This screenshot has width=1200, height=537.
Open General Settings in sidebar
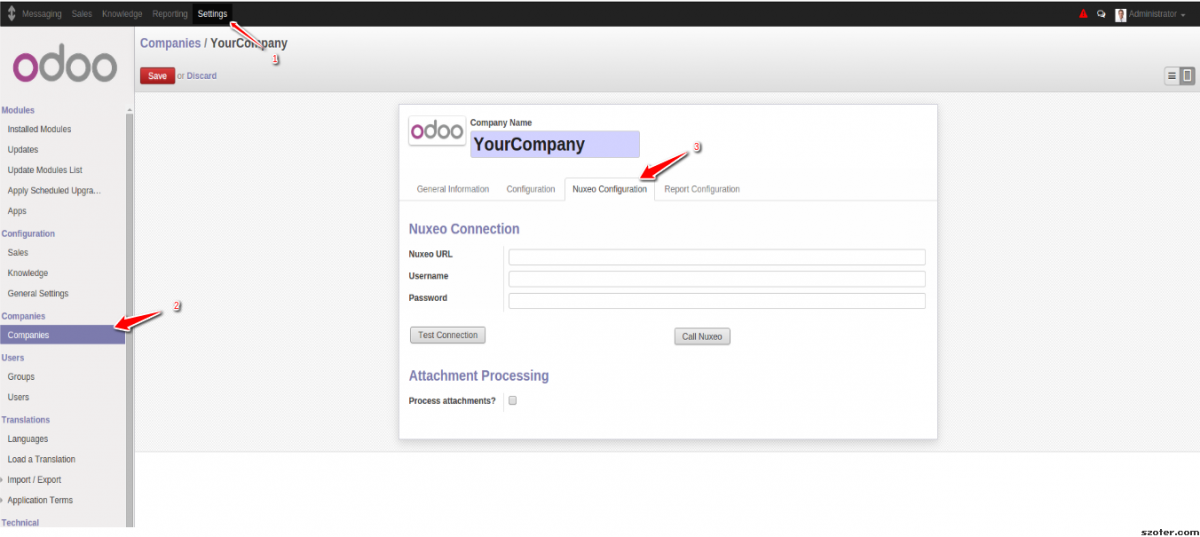38,294
